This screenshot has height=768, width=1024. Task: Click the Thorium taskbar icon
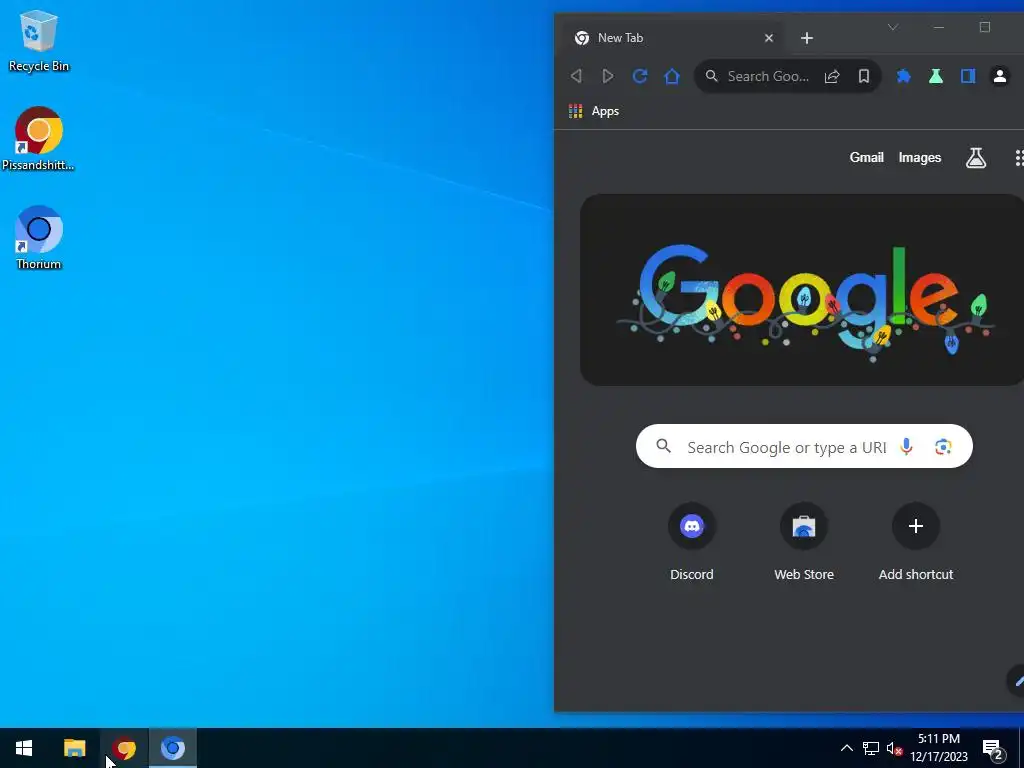point(173,748)
